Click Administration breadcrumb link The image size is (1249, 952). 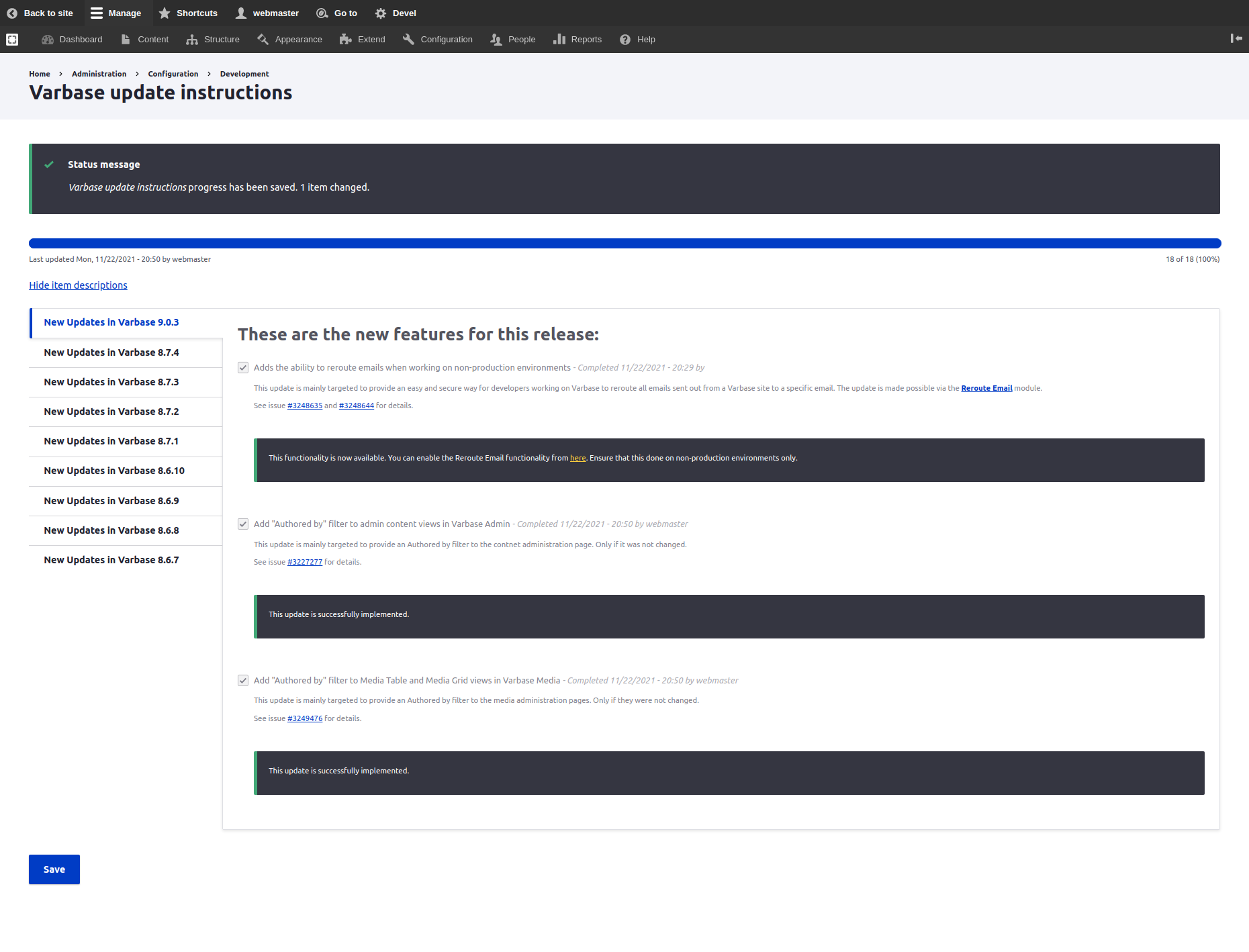(x=99, y=74)
